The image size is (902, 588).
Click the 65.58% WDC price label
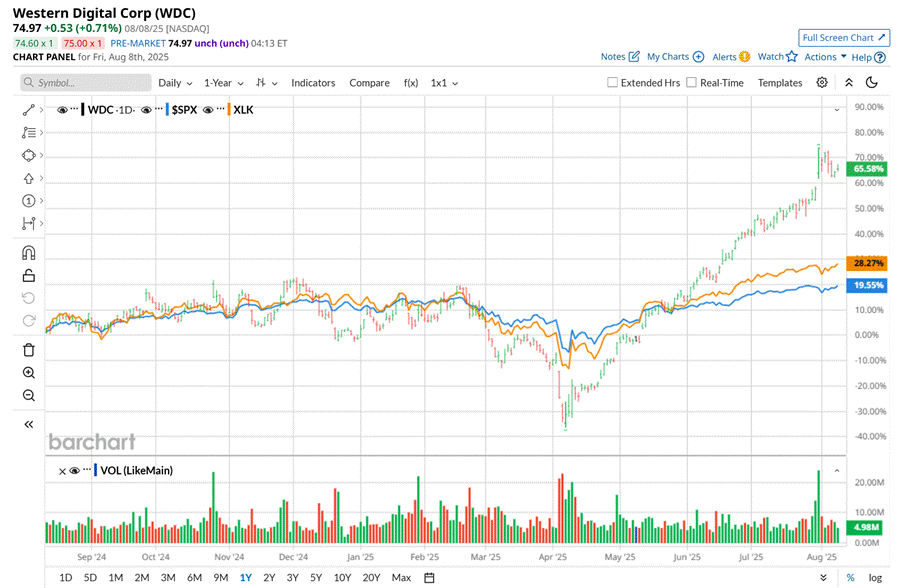click(x=867, y=169)
